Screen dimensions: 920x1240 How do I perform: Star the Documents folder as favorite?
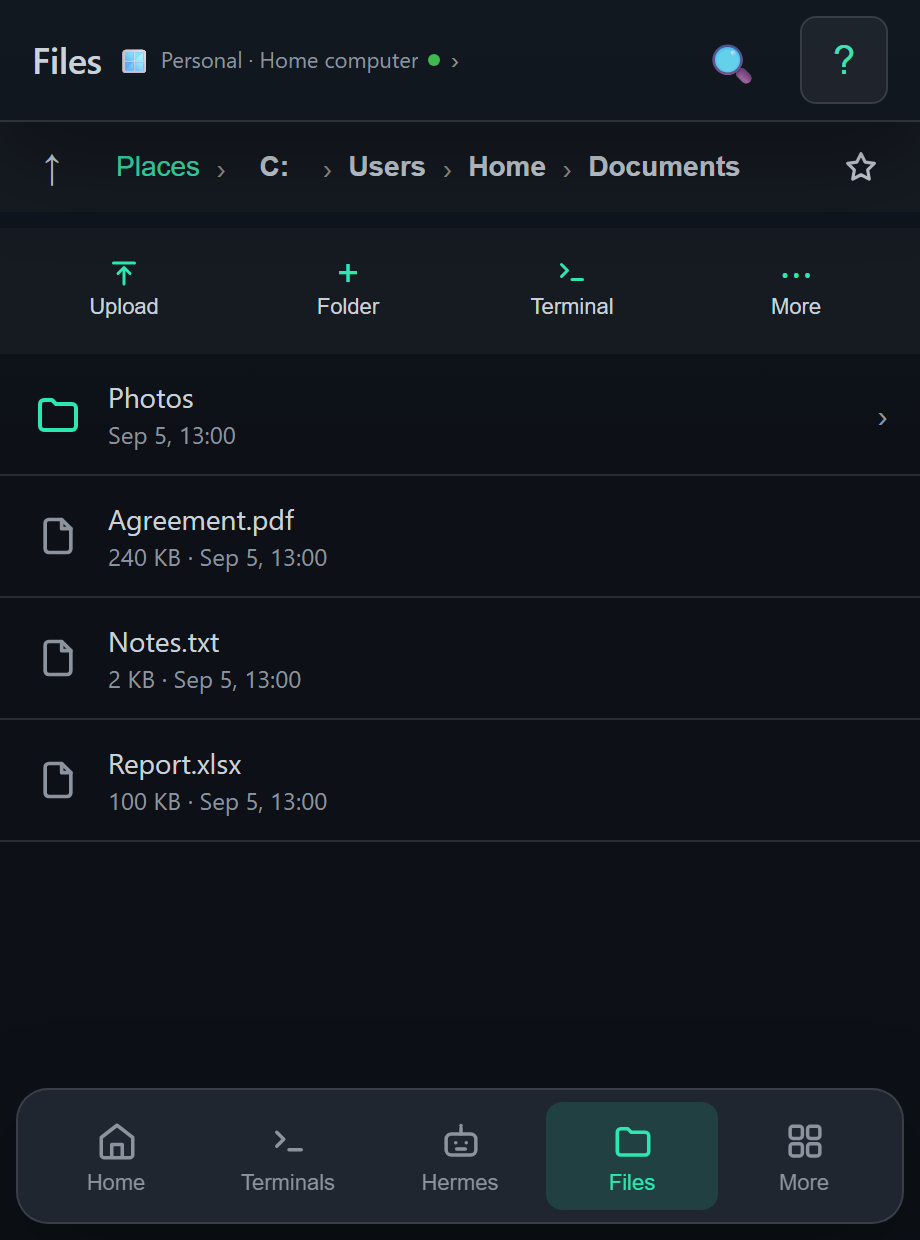[x=861, y=167]
